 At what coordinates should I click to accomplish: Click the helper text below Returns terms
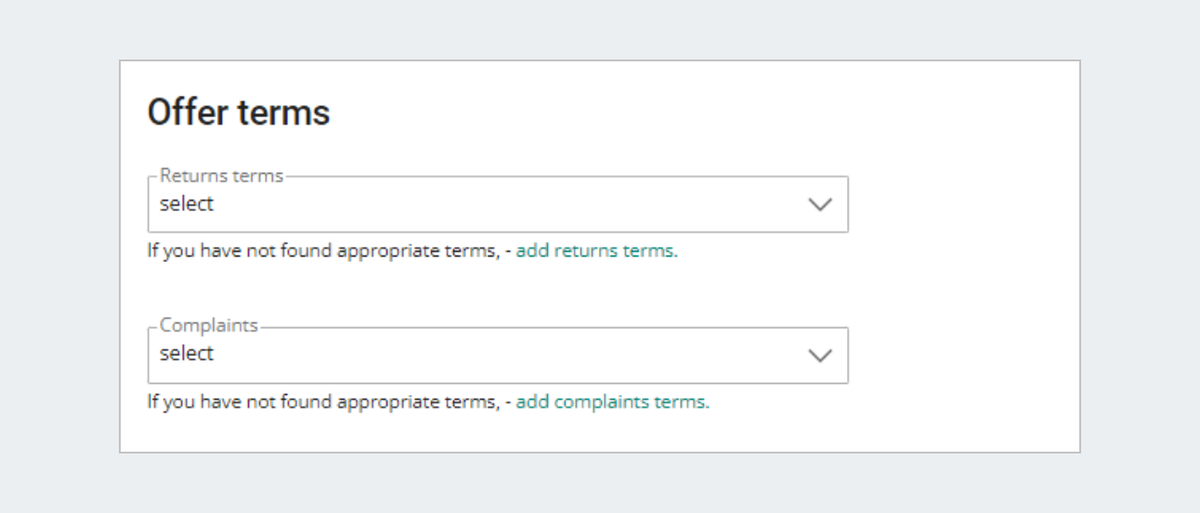click(x=413, y=251)
